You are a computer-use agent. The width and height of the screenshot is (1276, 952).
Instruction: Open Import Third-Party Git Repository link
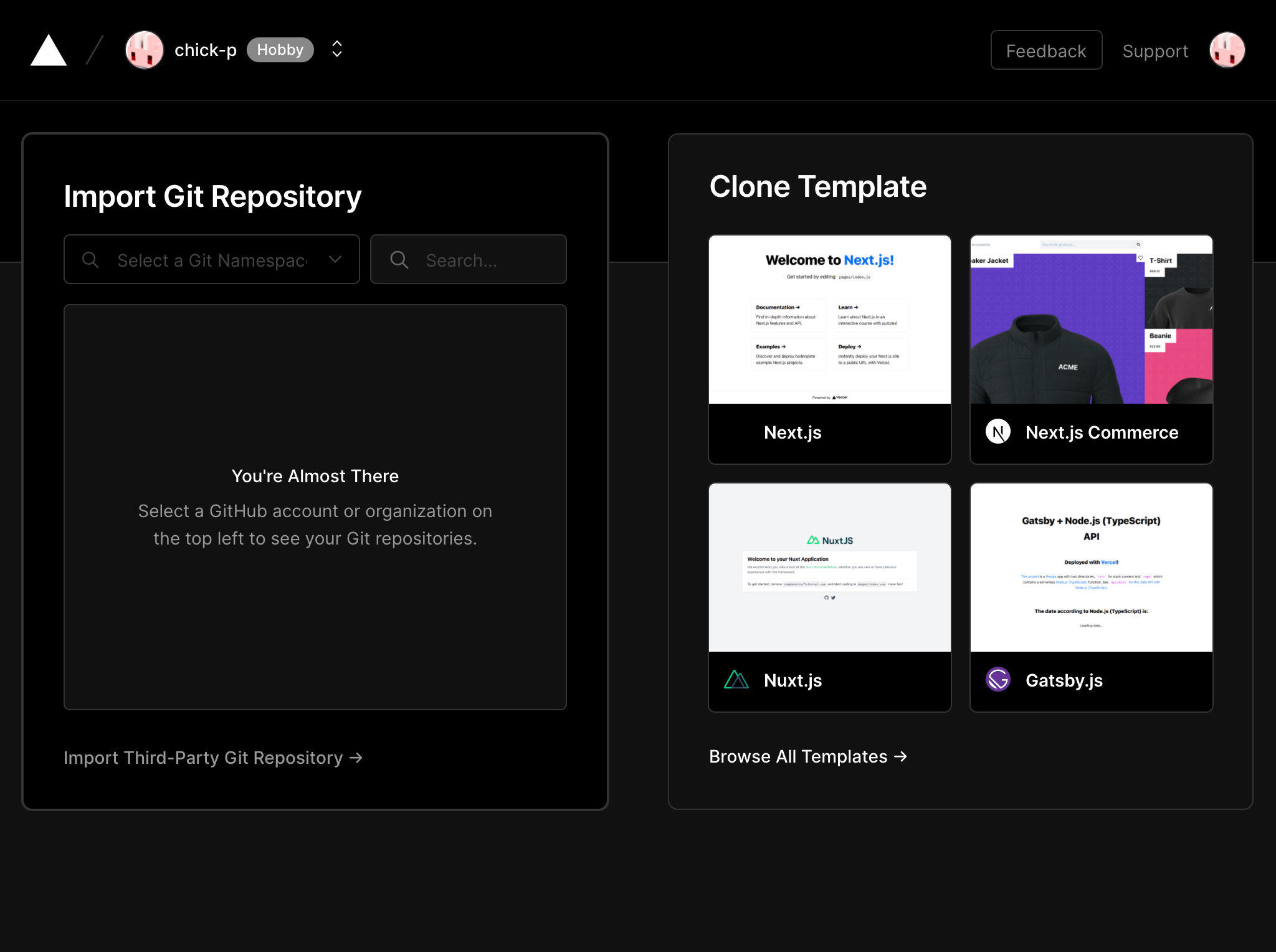coord(213,758)
